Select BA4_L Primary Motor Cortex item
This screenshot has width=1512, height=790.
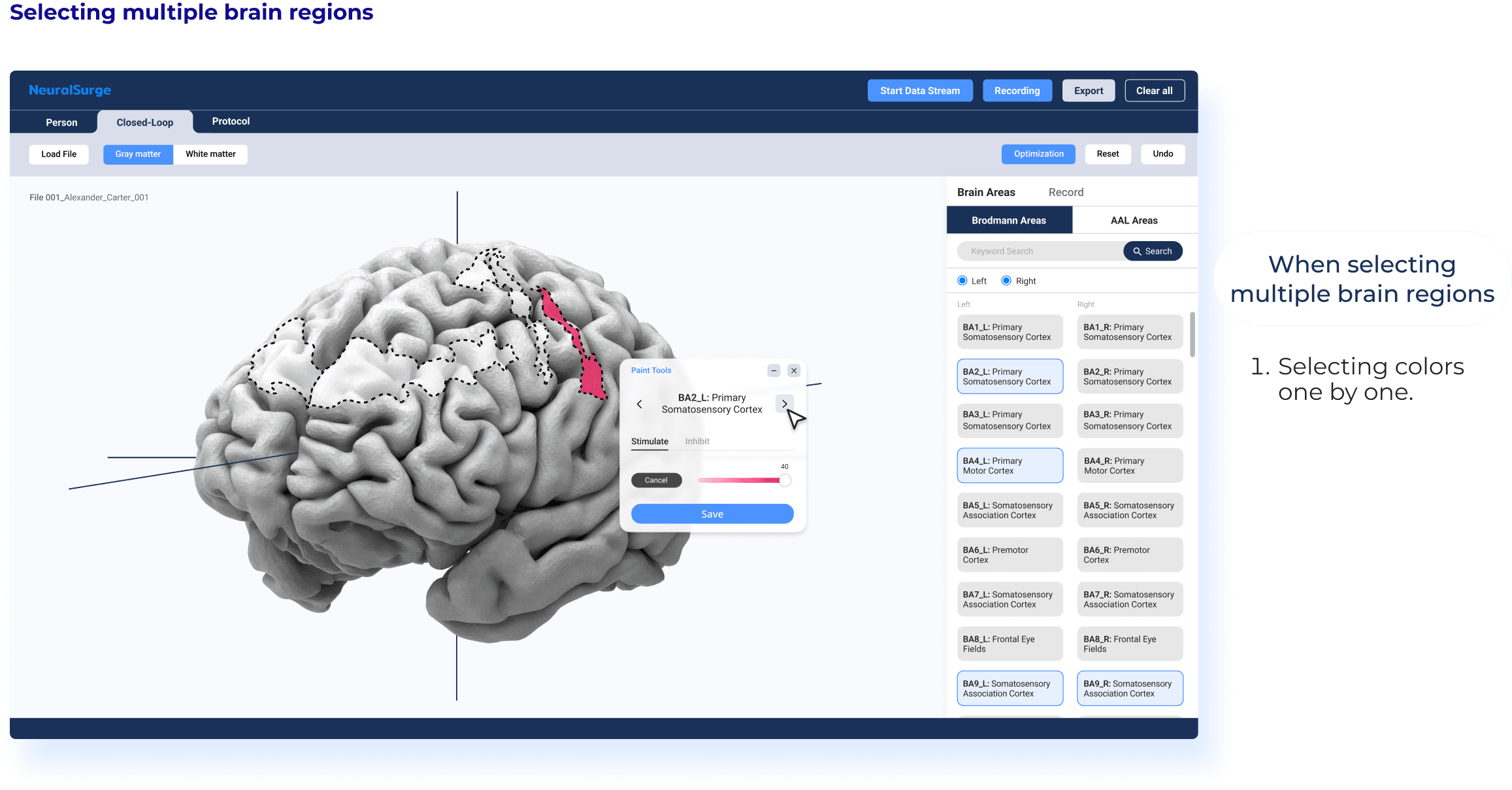tap(1010, 465)
